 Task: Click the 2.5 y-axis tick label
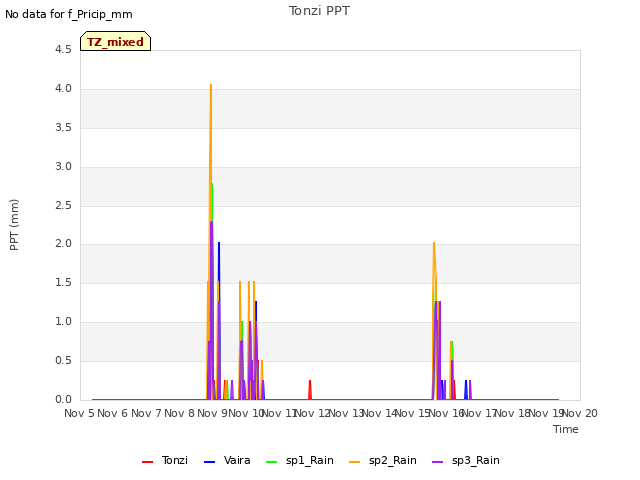tap(63, 205)
